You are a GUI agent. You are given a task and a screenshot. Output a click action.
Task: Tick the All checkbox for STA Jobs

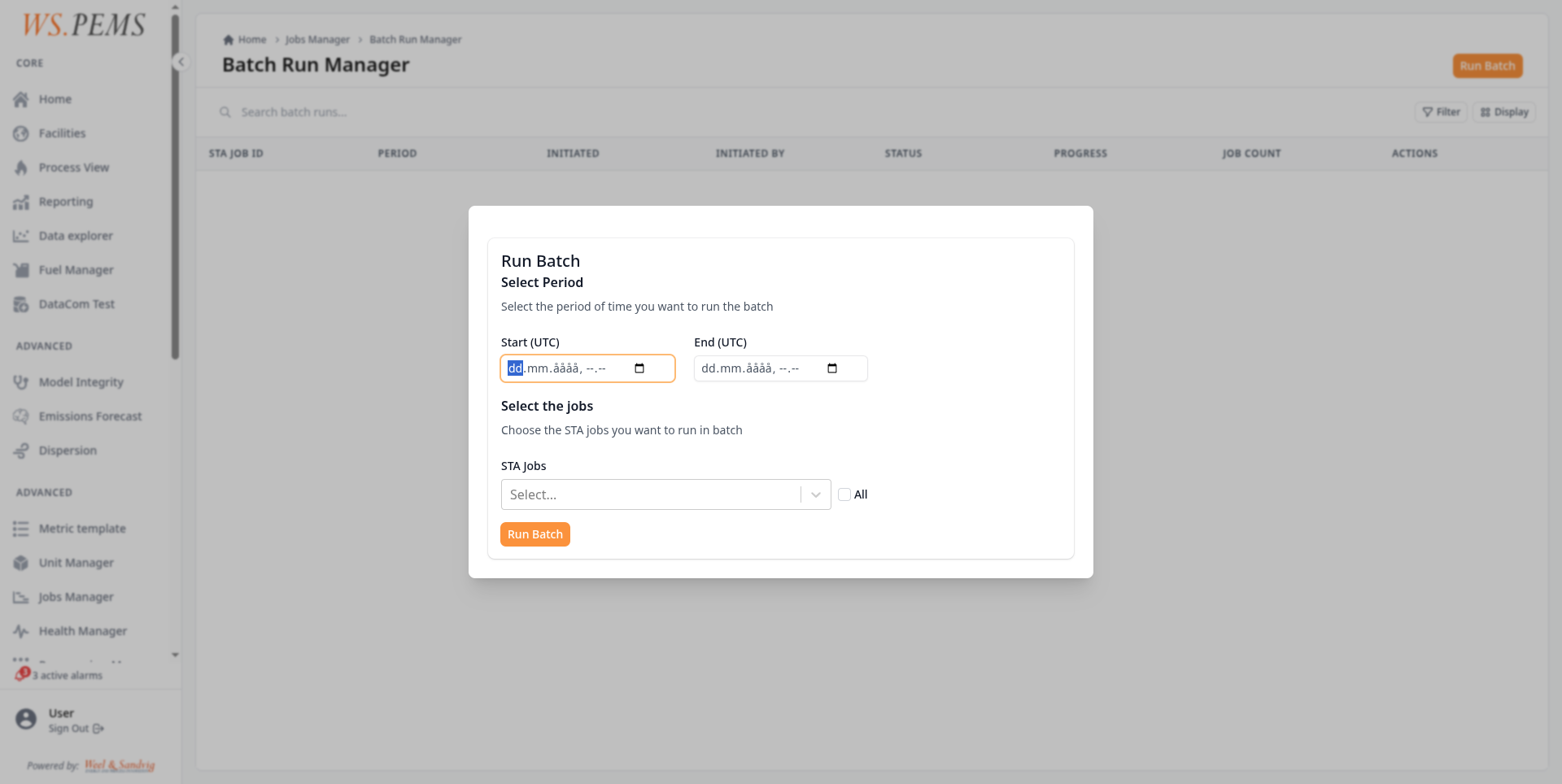click(844, 494)
